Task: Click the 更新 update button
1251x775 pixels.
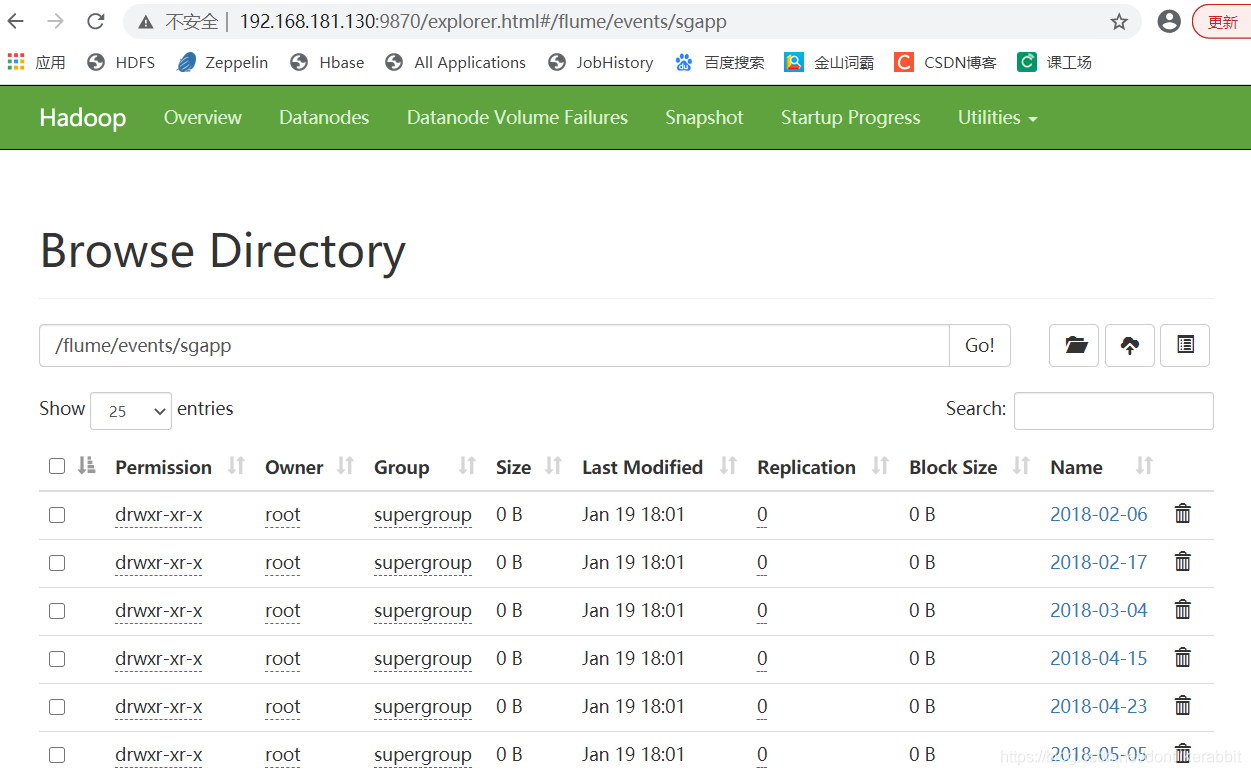Action: [1222, 22]
